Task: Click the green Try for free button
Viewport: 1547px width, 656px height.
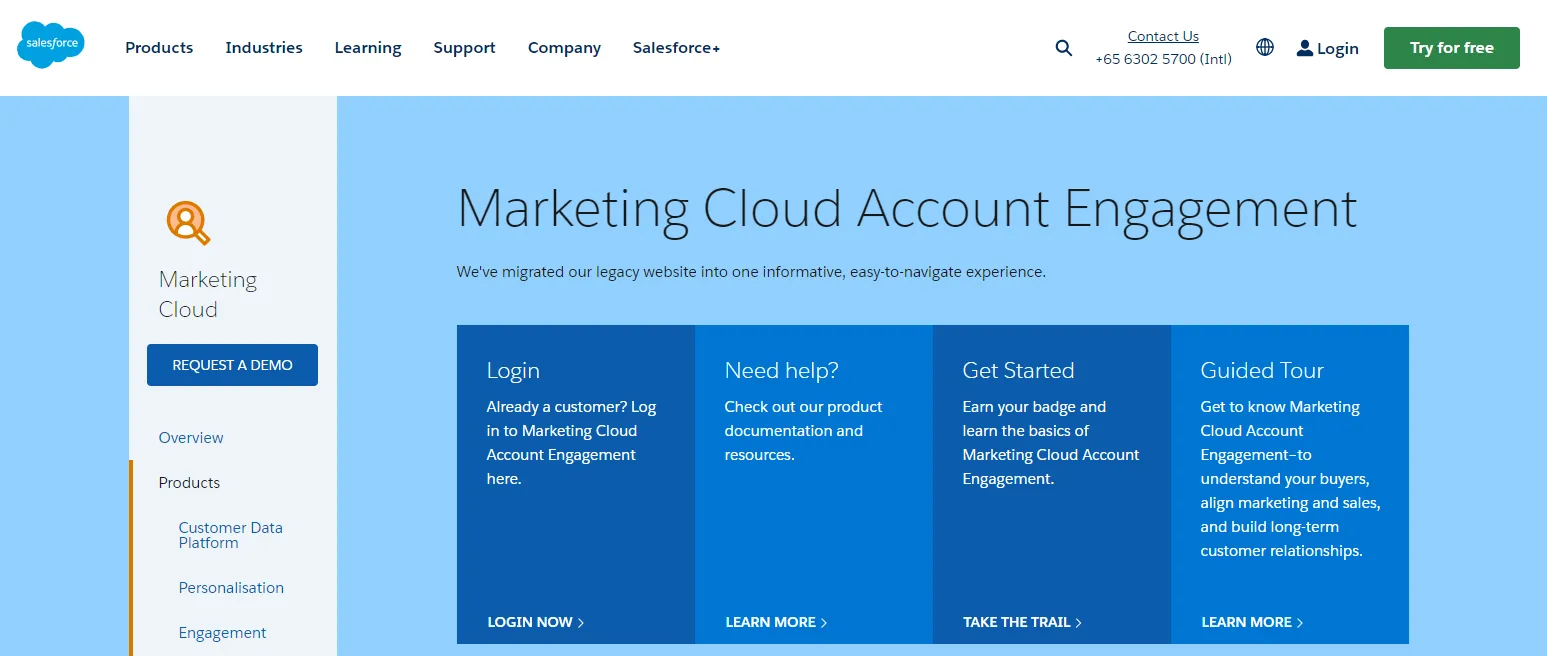Action: click(x=1451, y=48)
